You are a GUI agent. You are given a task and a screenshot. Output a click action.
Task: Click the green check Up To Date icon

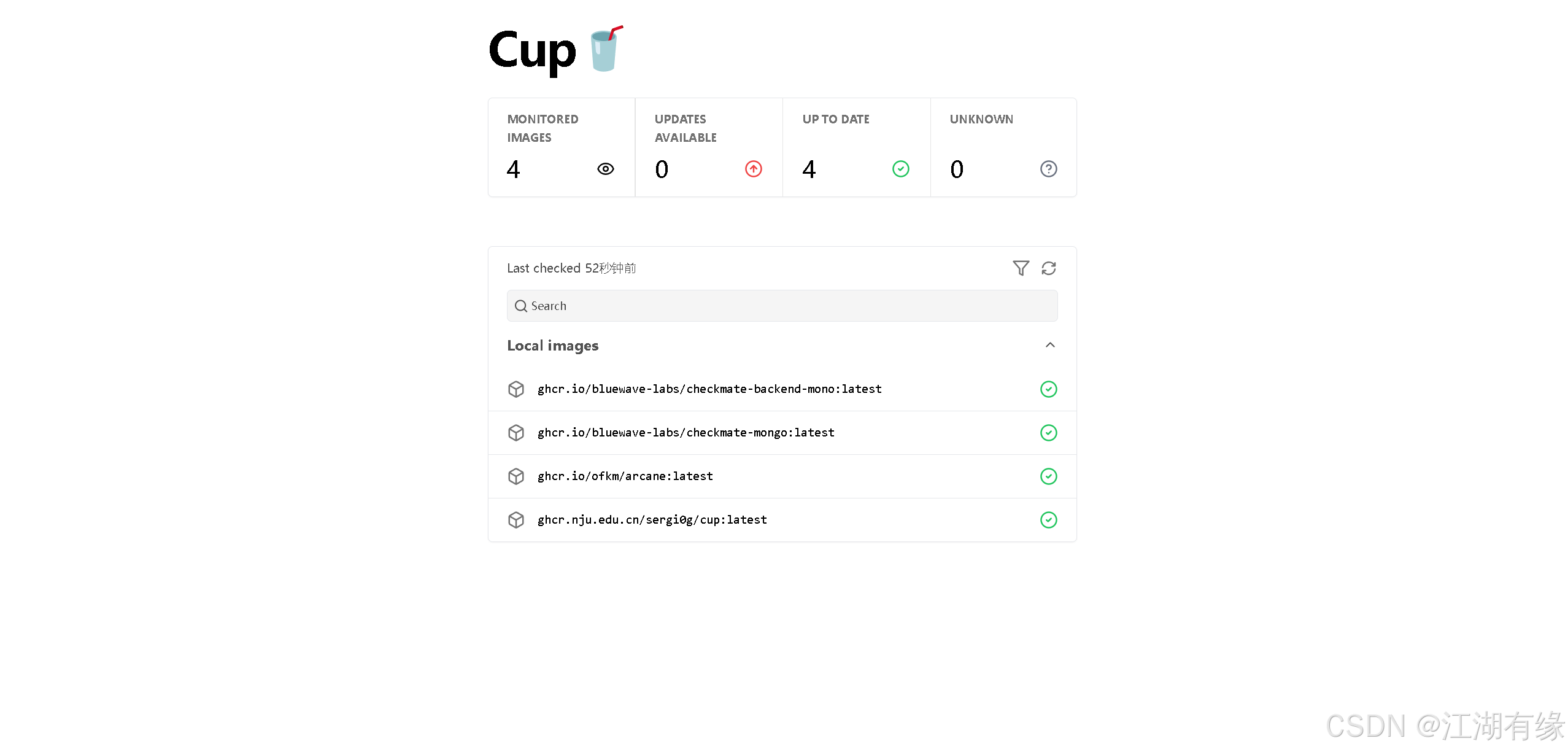(900, 169)
